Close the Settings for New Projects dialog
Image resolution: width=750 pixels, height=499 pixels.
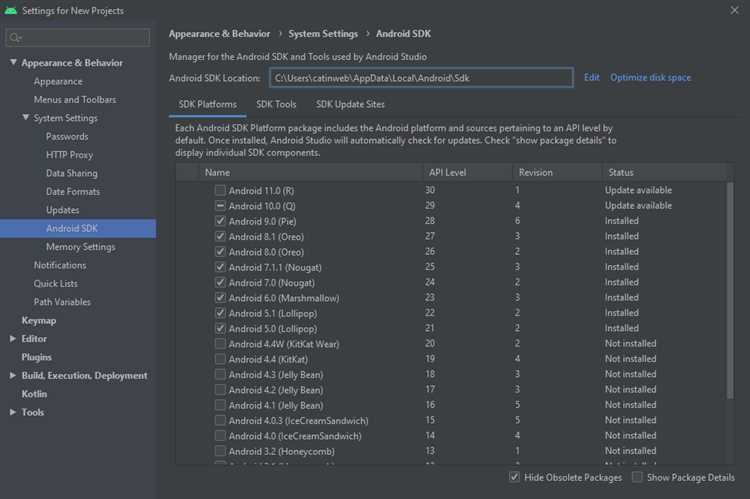(x=734, y=10)
